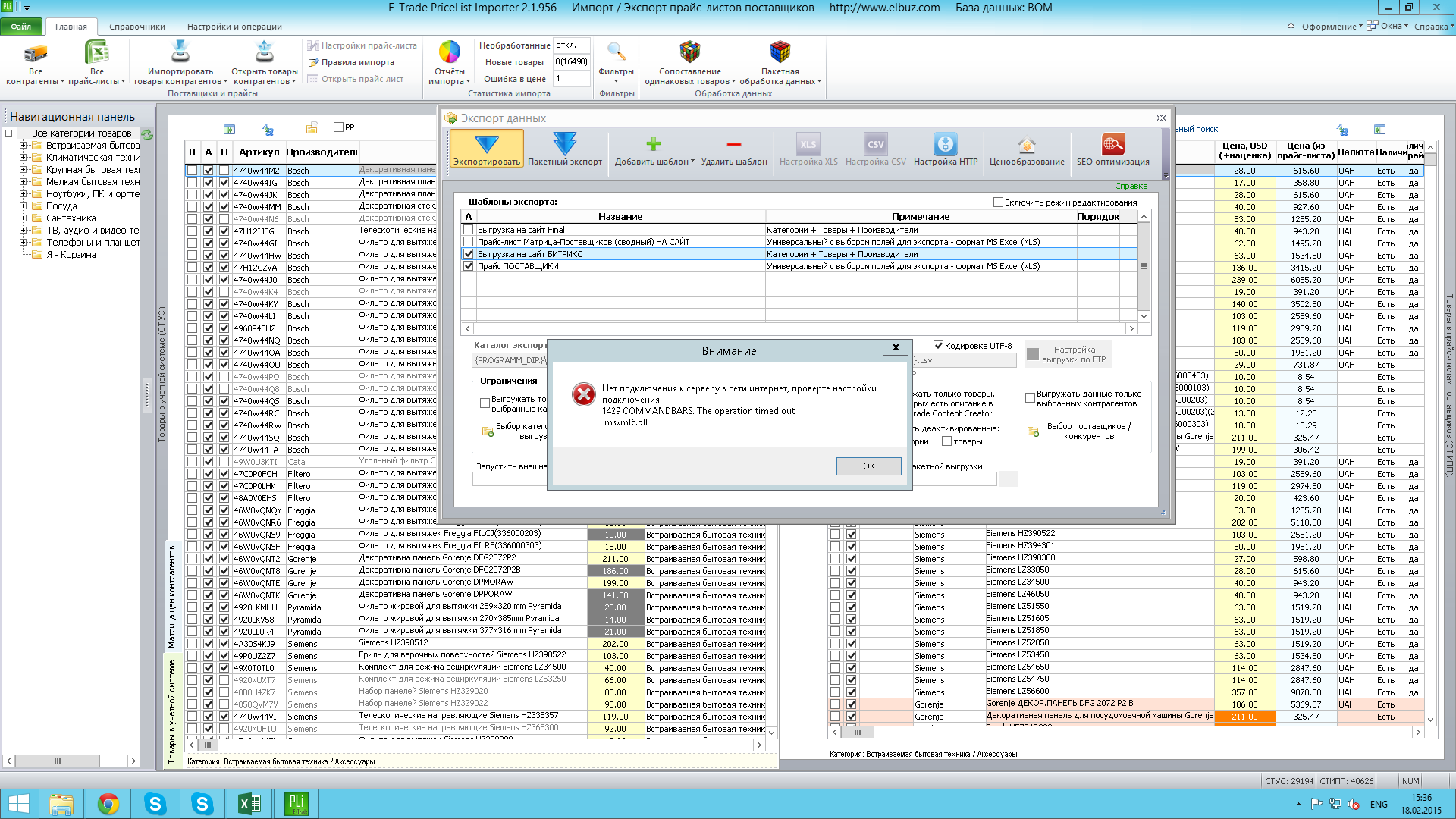The width and height of the screenshot is (1456, 819).
Task: Check the товары checkbox
Action: click(946, 441)
